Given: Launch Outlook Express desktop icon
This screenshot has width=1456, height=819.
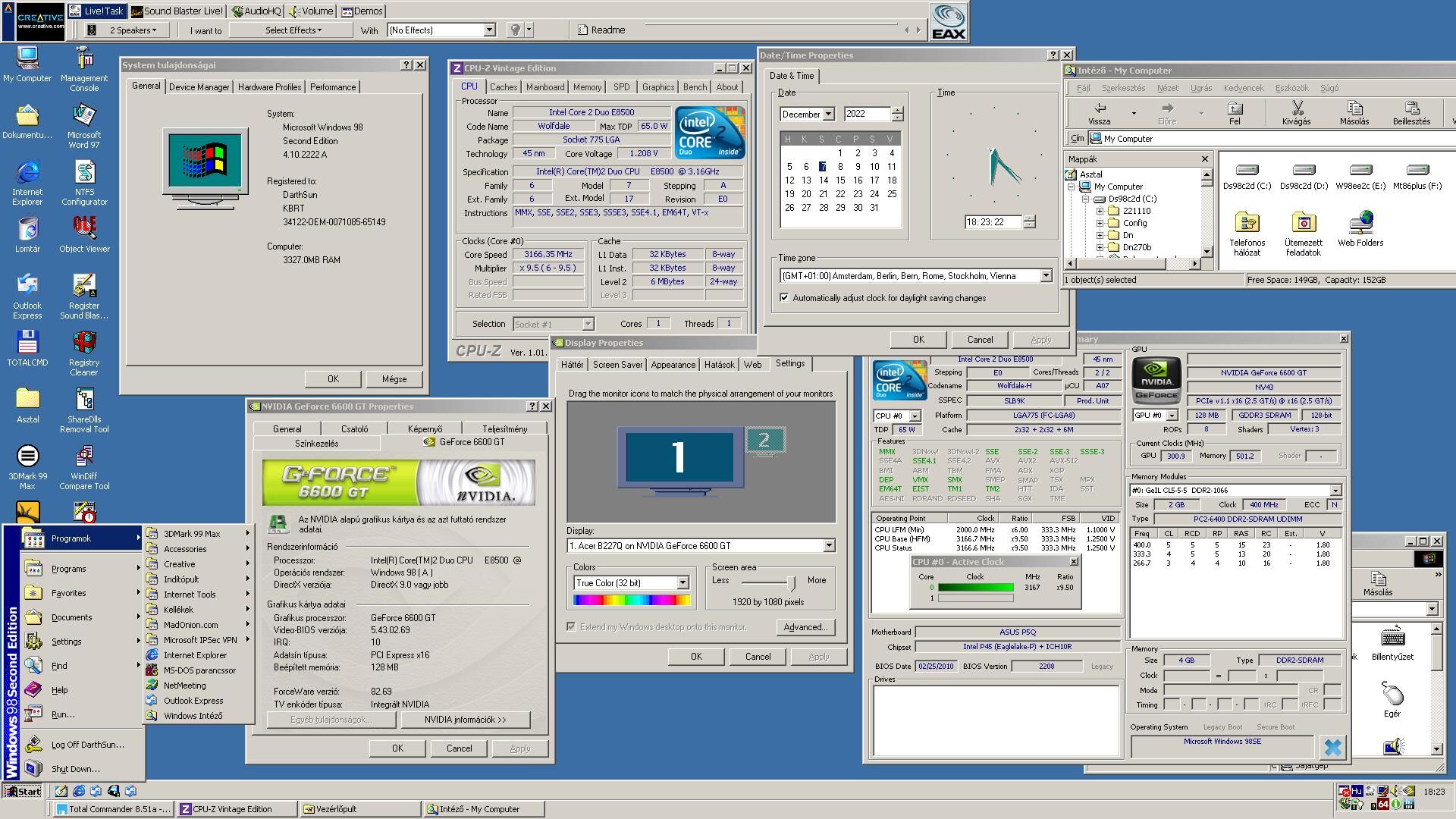Looking at the screenshot, I should [x=27, y=296].
